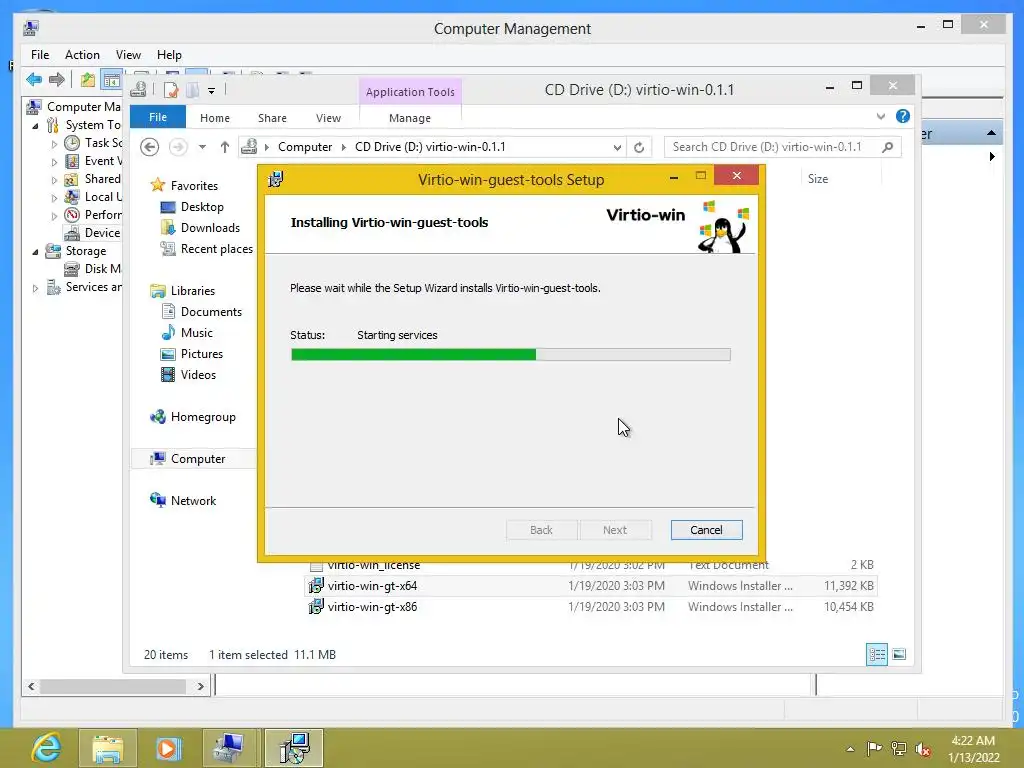Switch to the installer taskbar button
This screenshot has height=768, width=1024.
coord(294,748)
